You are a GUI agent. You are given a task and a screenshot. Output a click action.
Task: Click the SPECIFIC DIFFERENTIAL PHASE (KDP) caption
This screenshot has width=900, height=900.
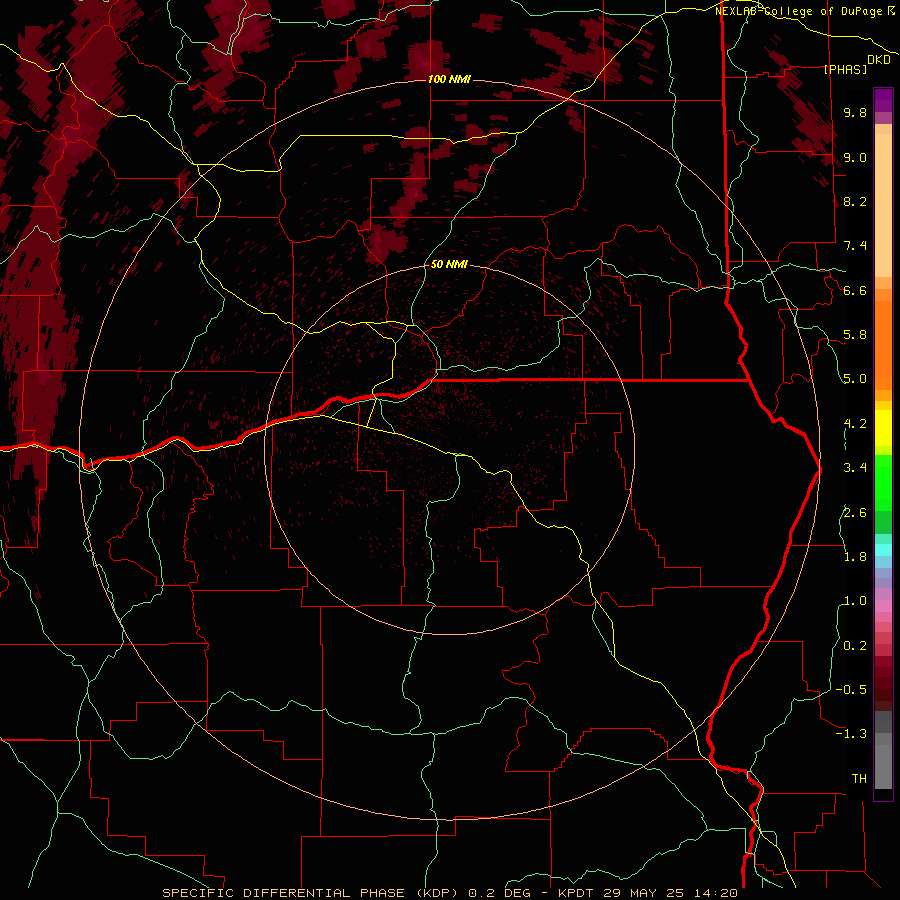(x=310, y=893)
